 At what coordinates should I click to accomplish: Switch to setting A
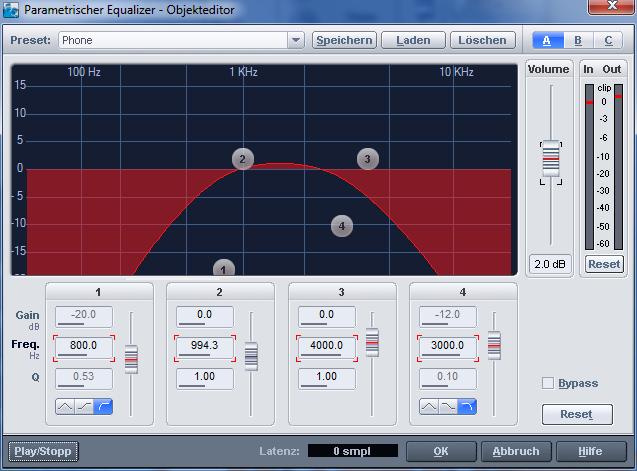pos(547,40)
